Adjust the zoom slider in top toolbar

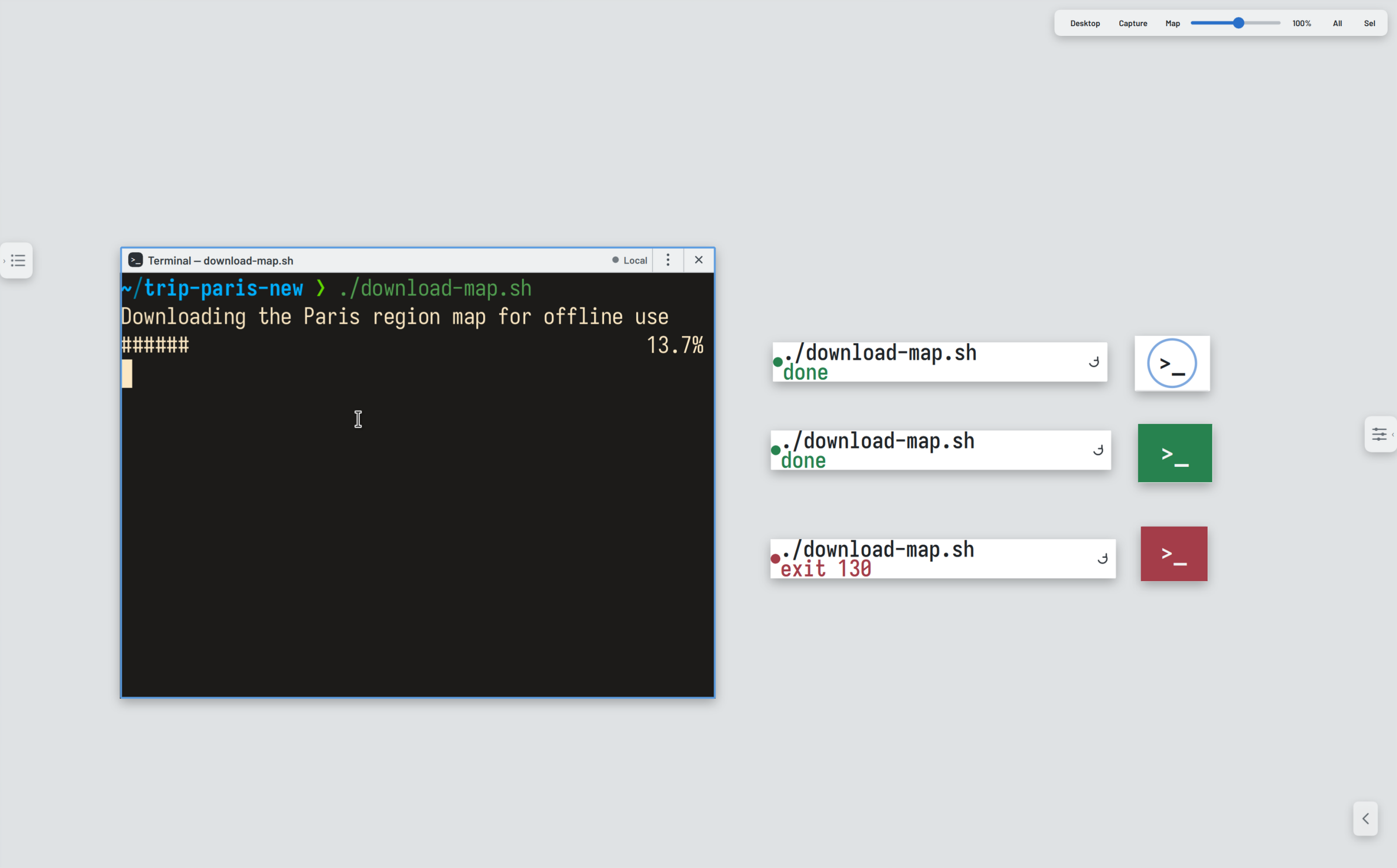pyautogui.click(x=1235, y=23)
